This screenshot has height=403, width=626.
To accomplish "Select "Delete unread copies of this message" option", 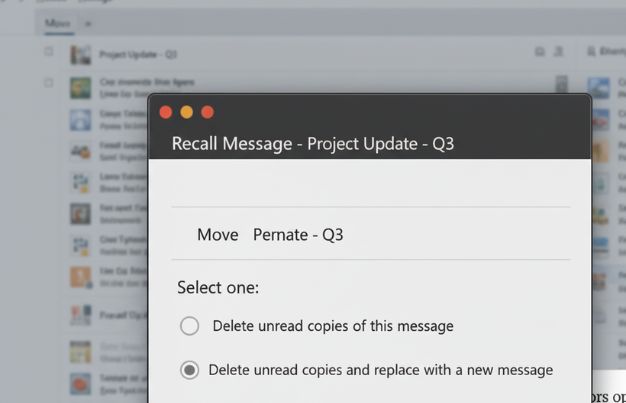I will 189,326.
